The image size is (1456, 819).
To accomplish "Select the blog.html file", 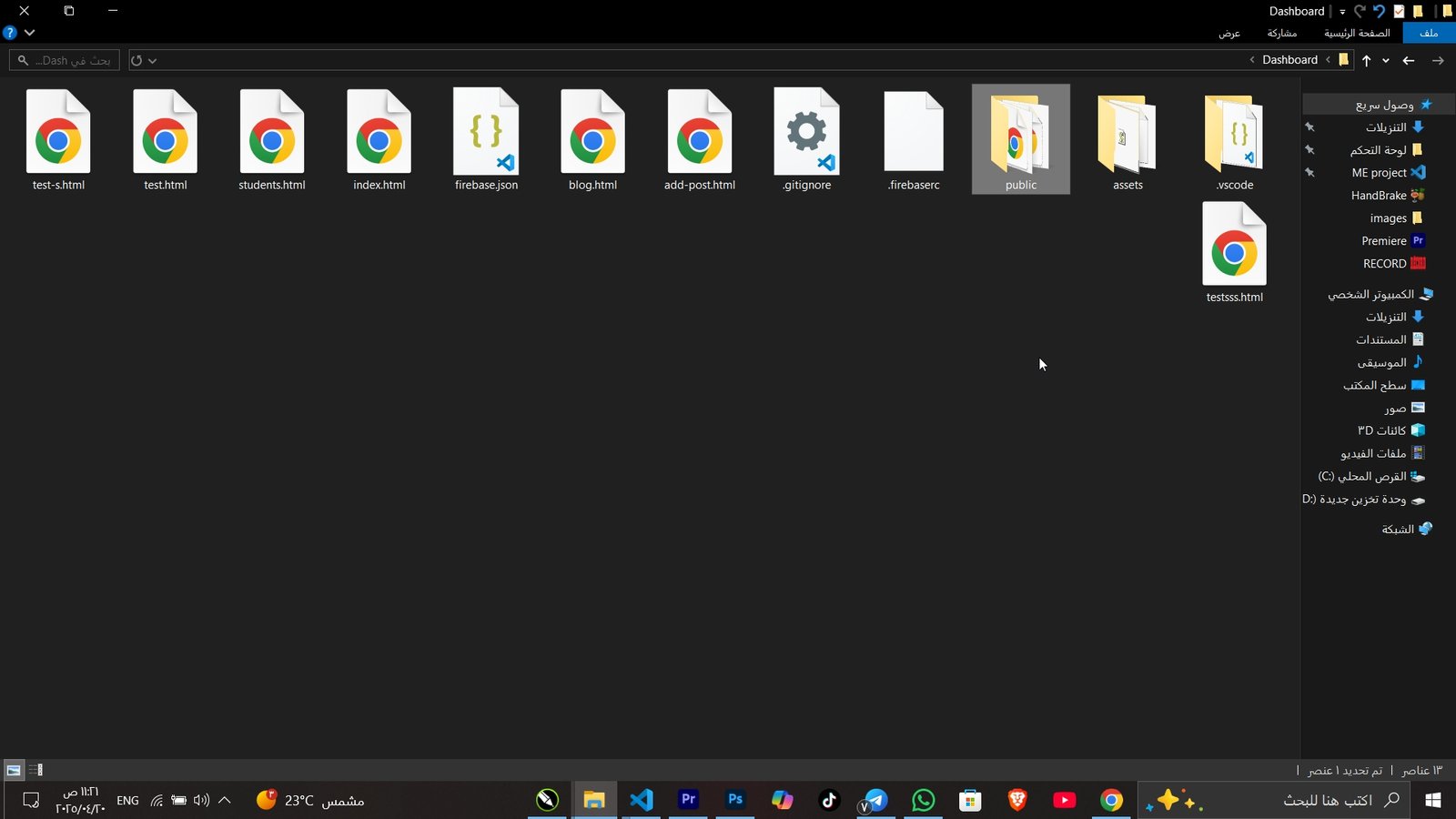I will (592, 141).
